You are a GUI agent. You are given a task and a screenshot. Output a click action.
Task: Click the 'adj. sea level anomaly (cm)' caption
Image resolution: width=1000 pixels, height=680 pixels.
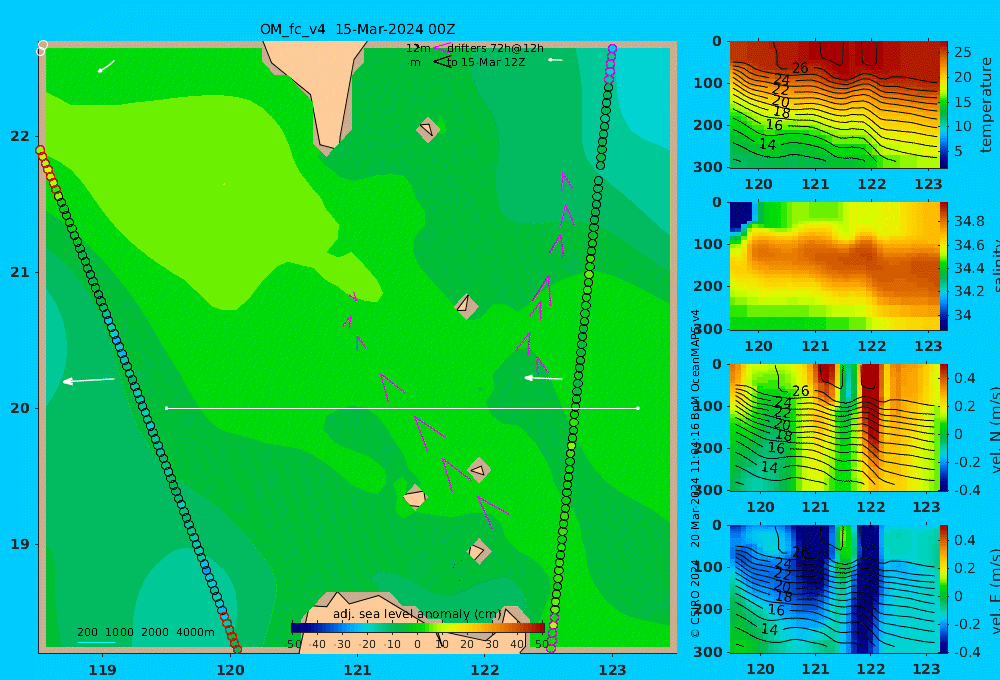(417, 614)
